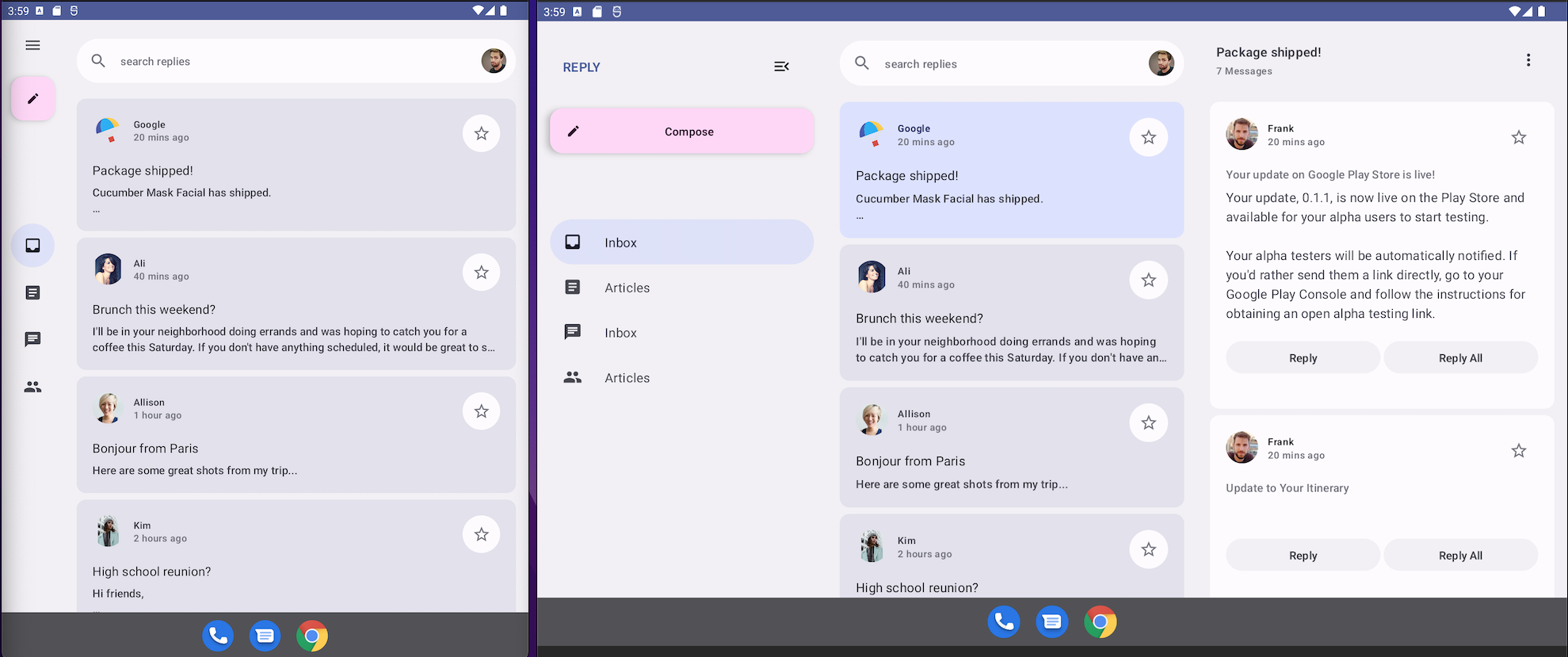Click the profile avatar in right search bar

tap(1161, 63)
